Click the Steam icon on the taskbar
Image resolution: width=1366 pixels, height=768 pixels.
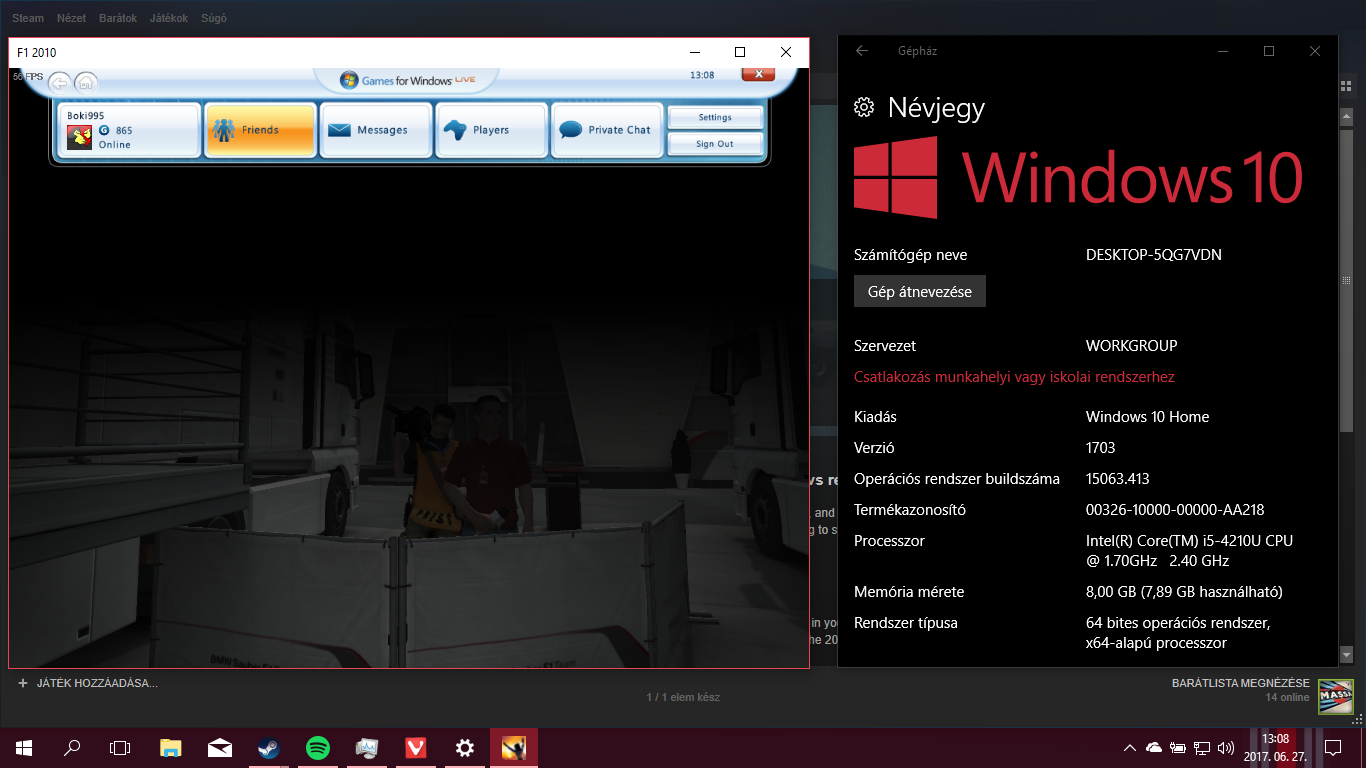coord(269,747)
